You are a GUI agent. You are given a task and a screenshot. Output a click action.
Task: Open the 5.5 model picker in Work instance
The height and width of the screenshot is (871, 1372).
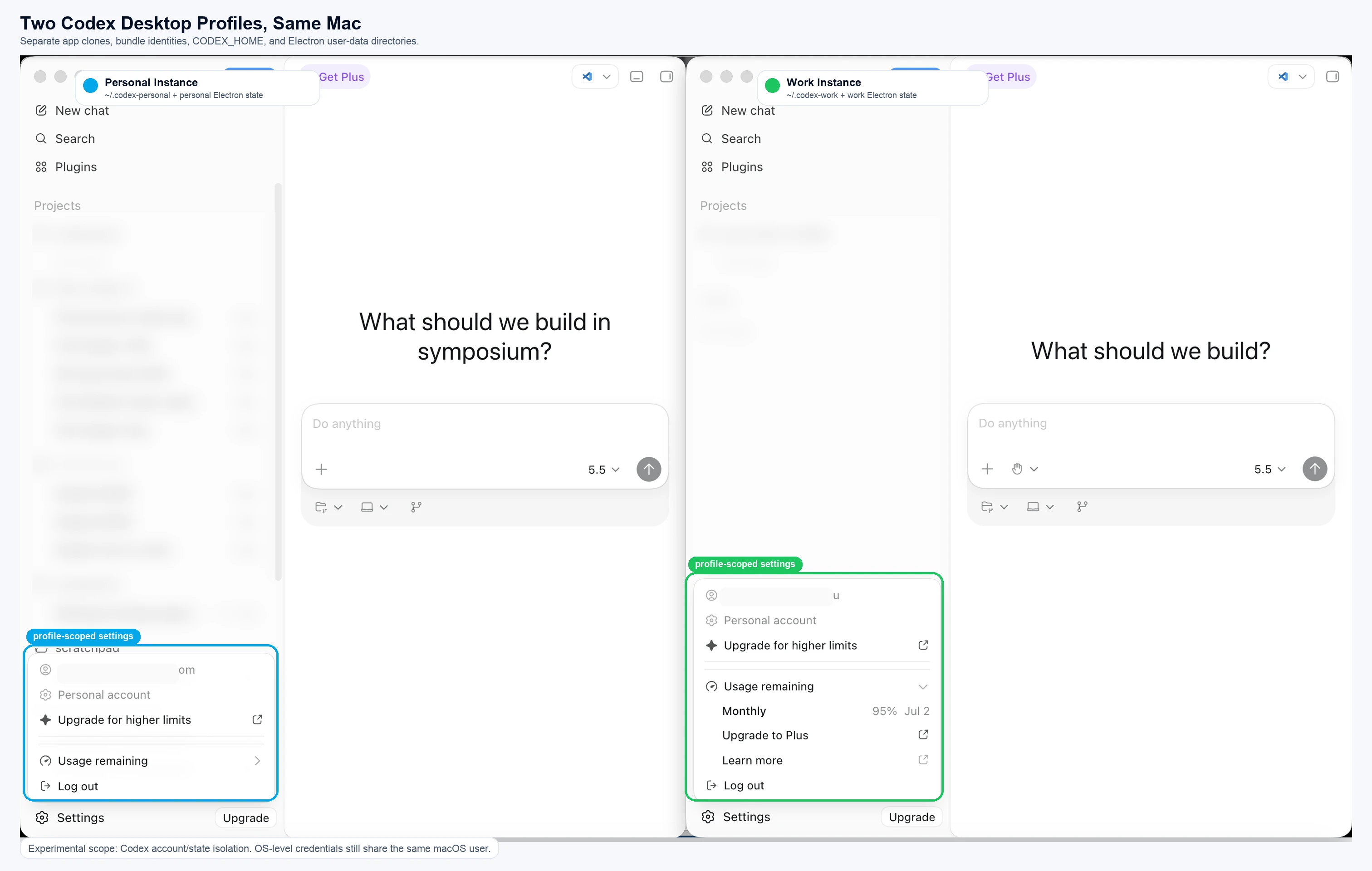click(1269, 469)
